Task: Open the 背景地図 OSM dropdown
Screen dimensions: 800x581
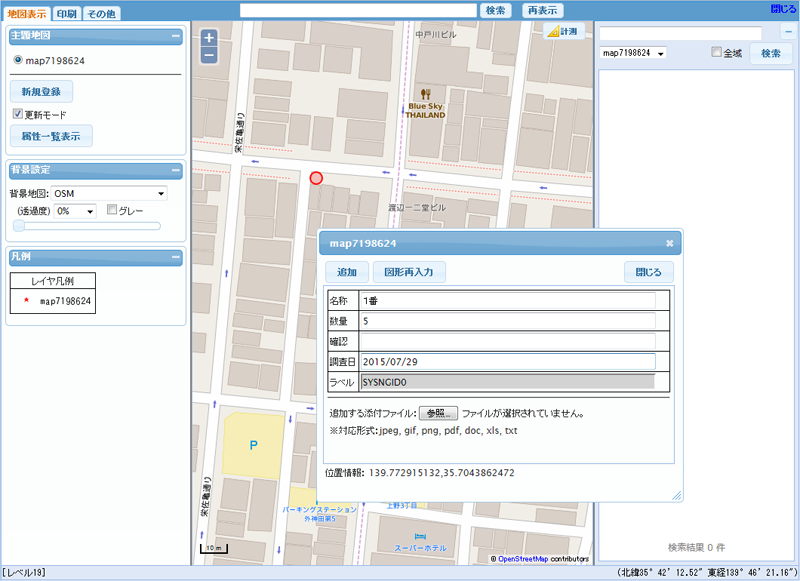Action: 109,194
